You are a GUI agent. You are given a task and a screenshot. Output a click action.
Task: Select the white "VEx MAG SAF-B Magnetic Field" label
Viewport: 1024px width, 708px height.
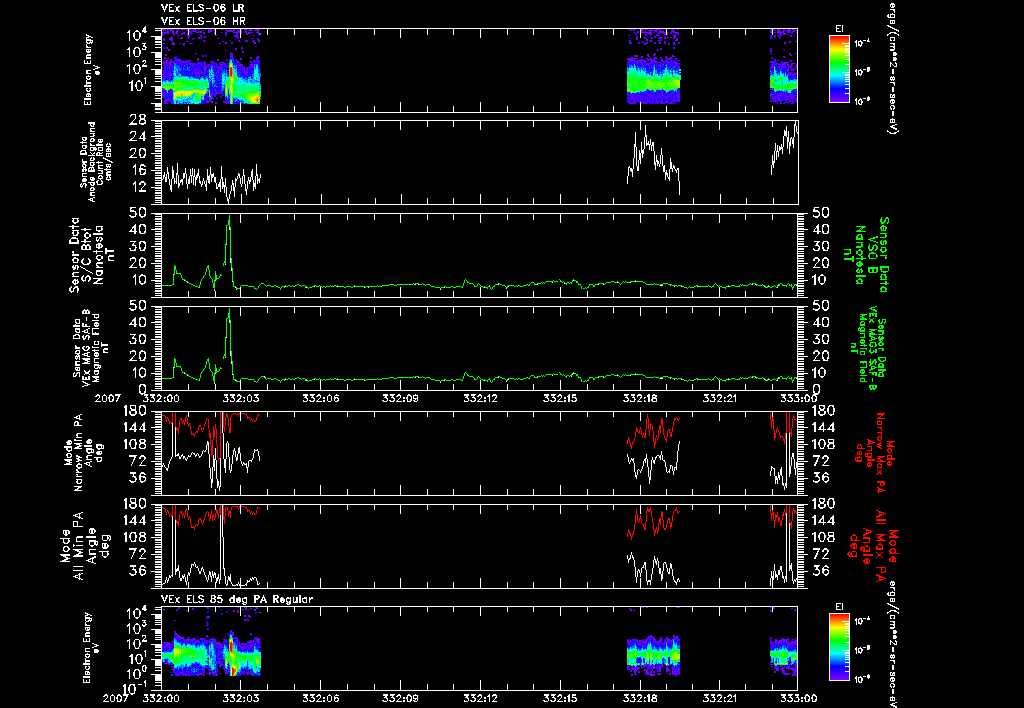[90, 347]
